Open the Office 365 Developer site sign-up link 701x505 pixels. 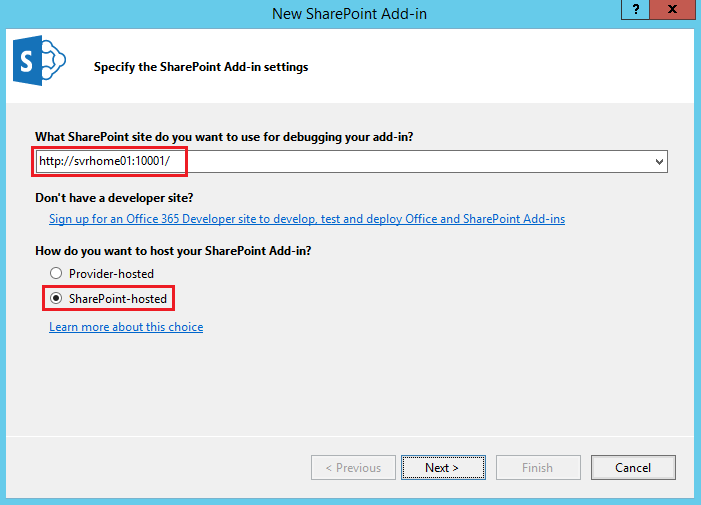(307, 219)
